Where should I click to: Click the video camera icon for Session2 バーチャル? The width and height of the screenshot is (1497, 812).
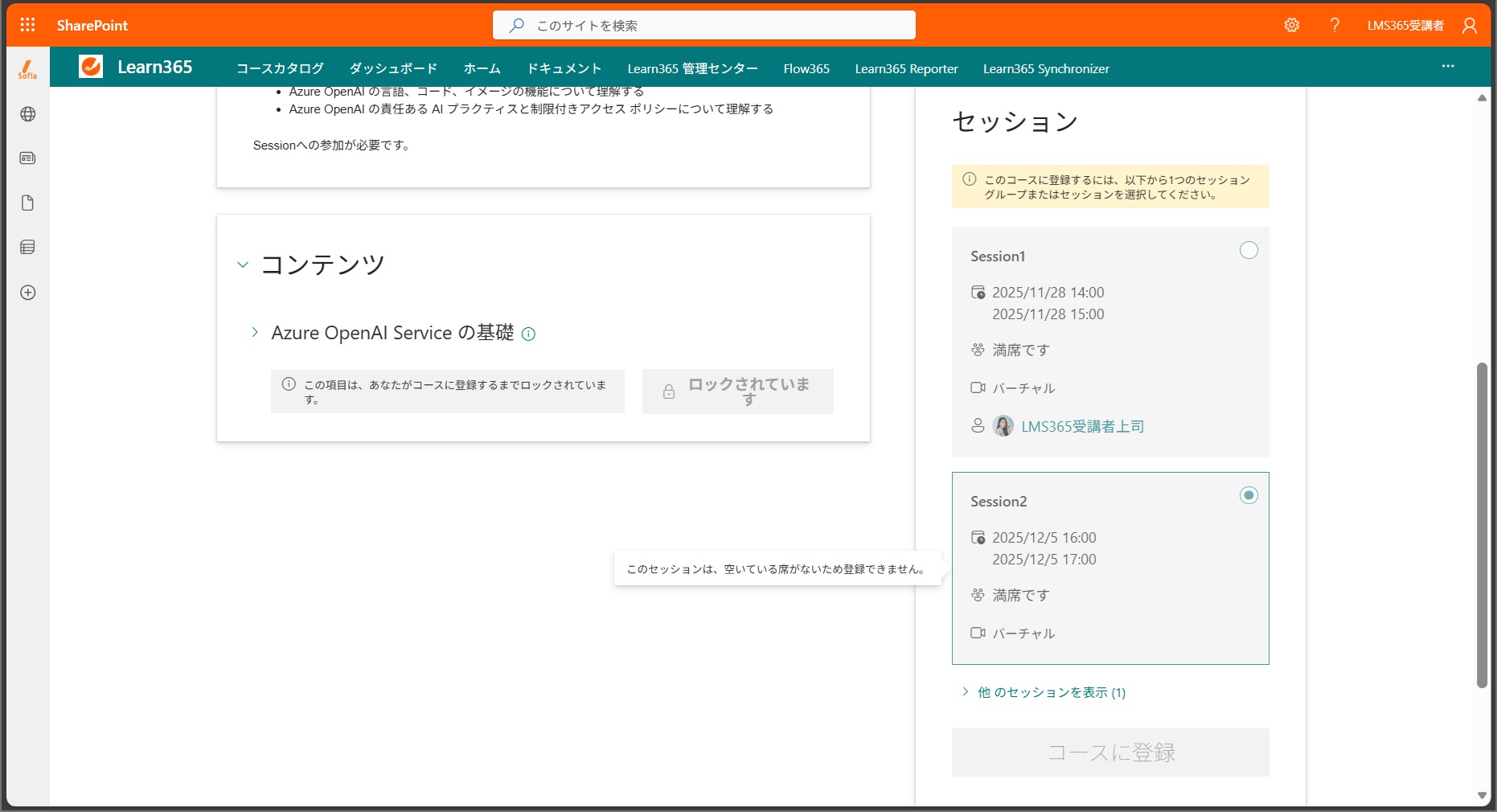pos(978,633)
